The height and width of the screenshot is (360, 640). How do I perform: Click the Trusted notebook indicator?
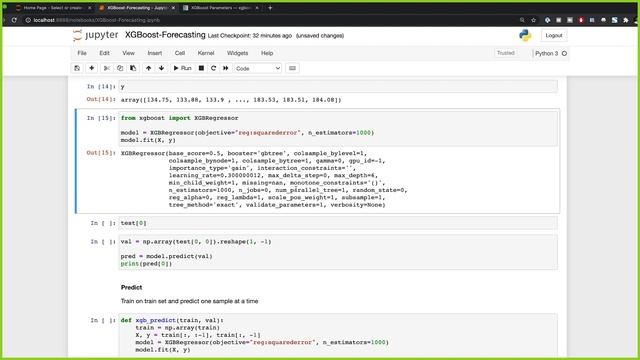click(x=506, y=53)
